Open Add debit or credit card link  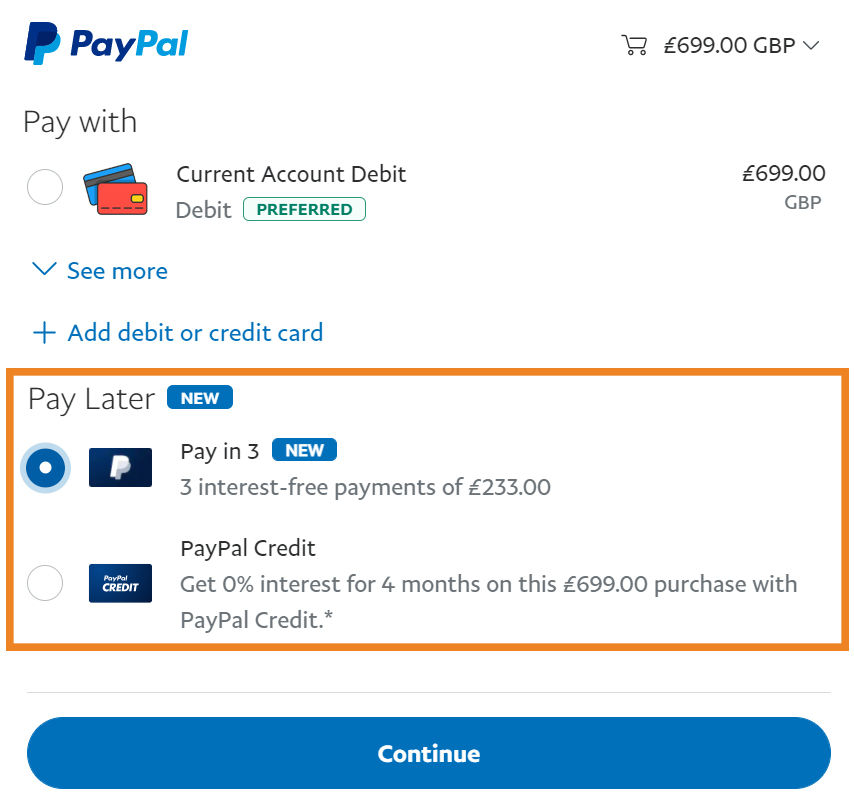click(194, 332)
